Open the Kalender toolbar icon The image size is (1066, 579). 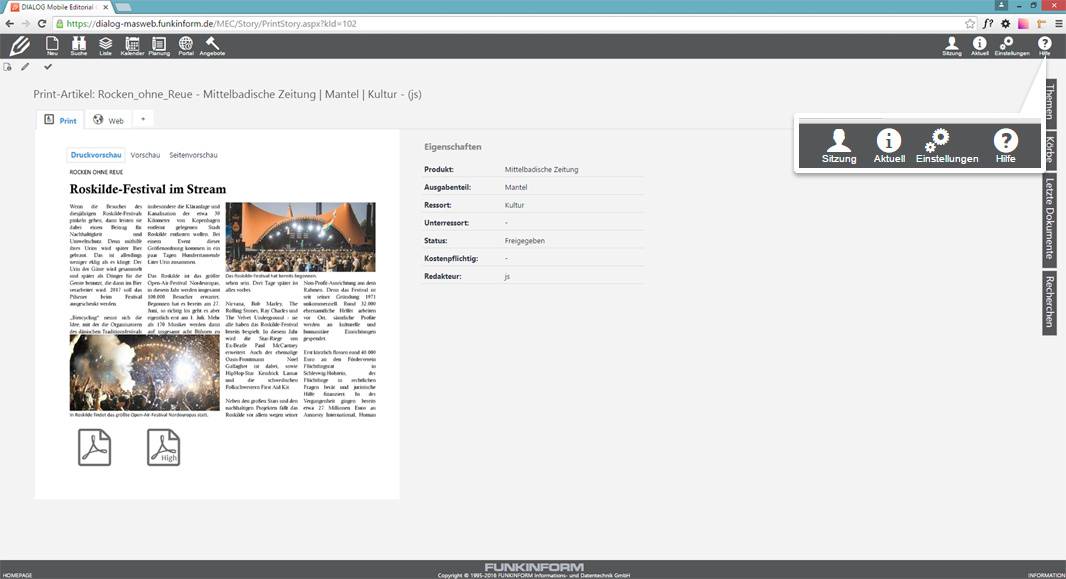pyautogui.click(x=132, y=46)
